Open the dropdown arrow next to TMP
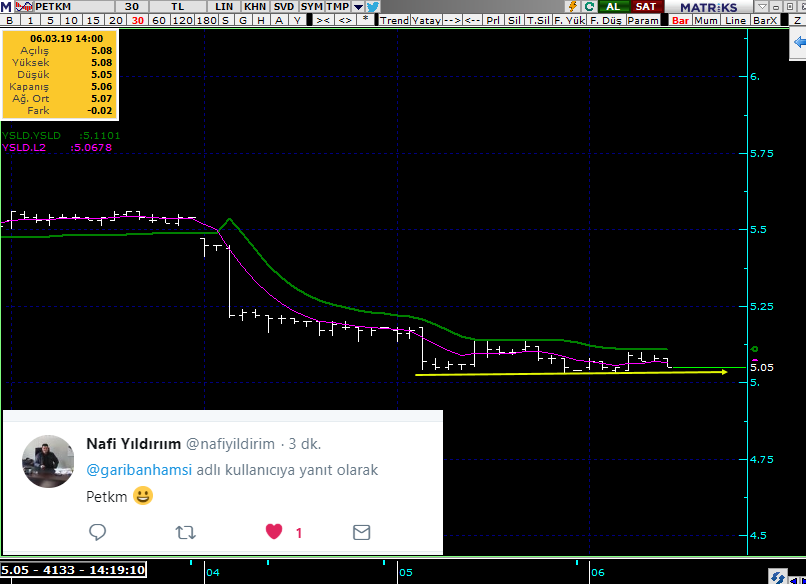This screenshot has width=806, height=584. coord(358,7)
